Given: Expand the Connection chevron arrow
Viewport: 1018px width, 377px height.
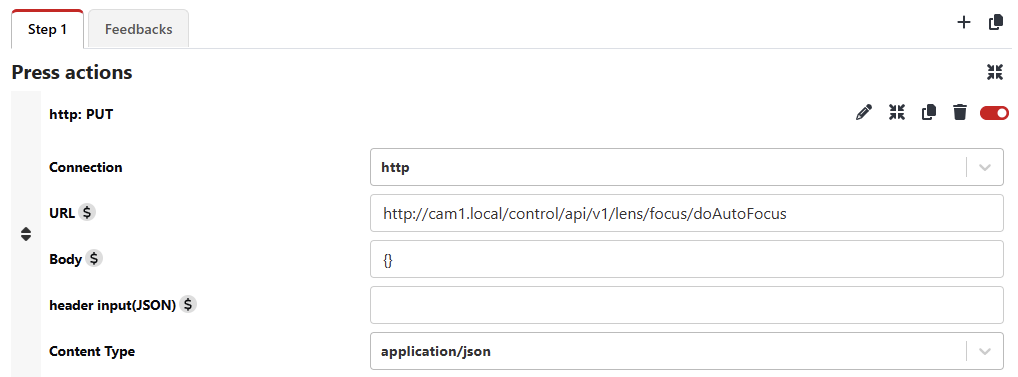Looking at the screenshot, I should [985, 167].
